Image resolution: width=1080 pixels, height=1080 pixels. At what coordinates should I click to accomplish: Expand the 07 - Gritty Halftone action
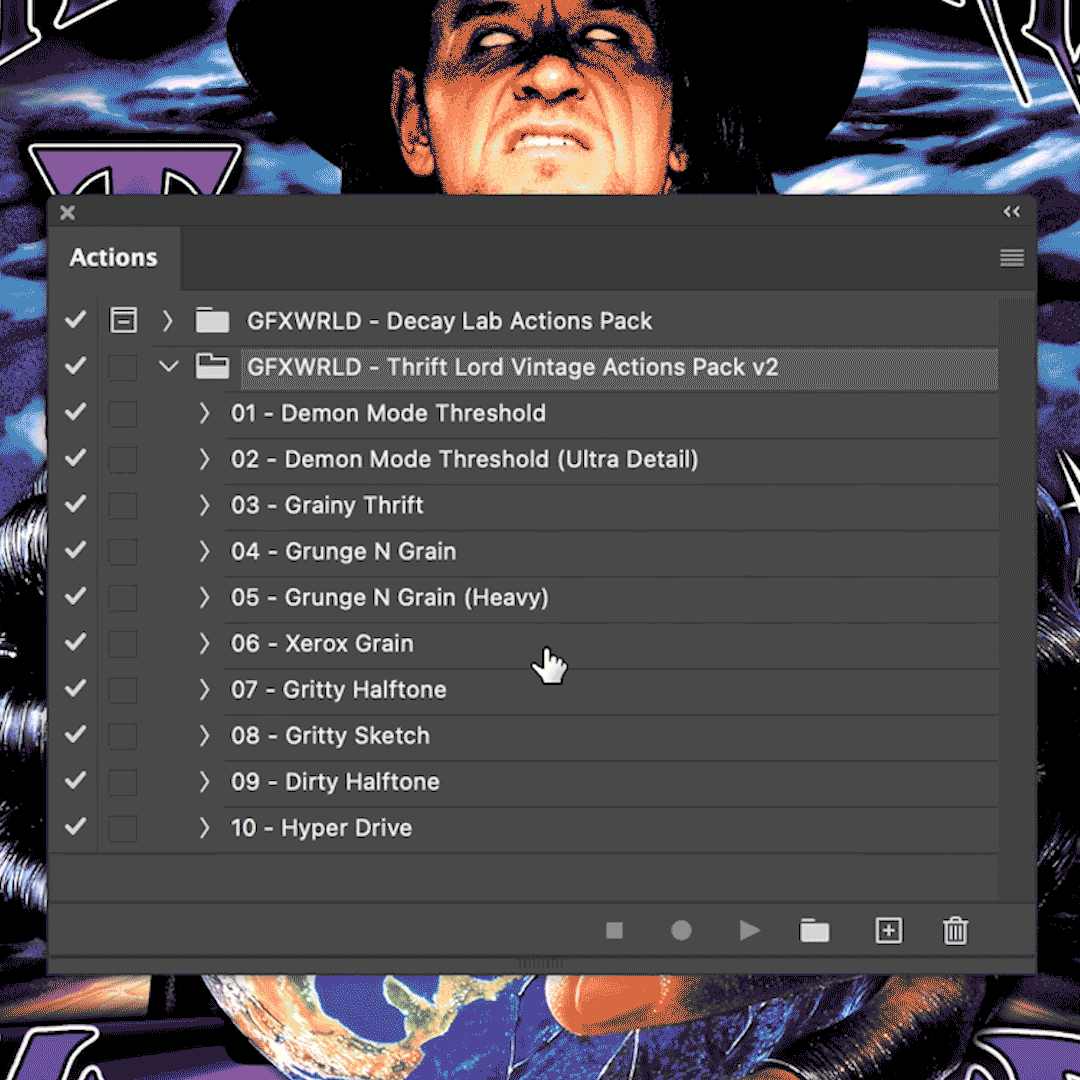tap(204, 690)
